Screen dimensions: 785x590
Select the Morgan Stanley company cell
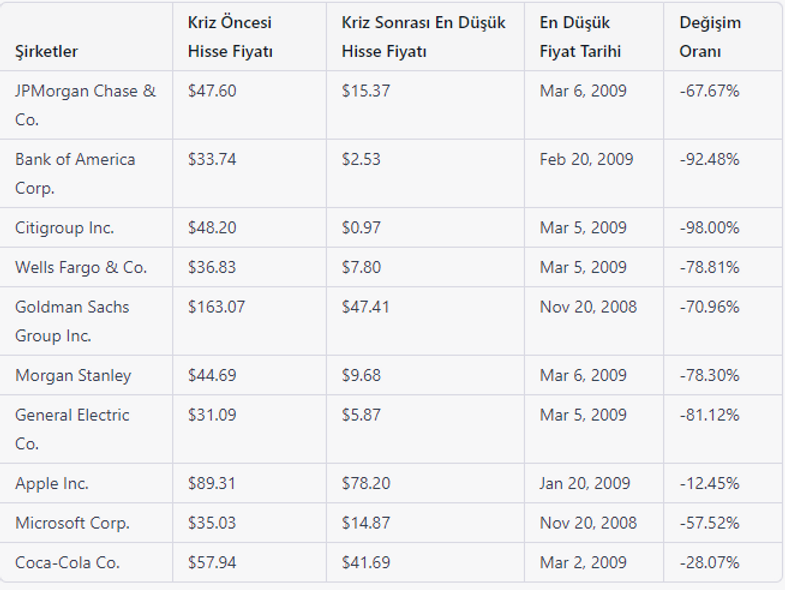pyautogui.click(x=73, y=376)
